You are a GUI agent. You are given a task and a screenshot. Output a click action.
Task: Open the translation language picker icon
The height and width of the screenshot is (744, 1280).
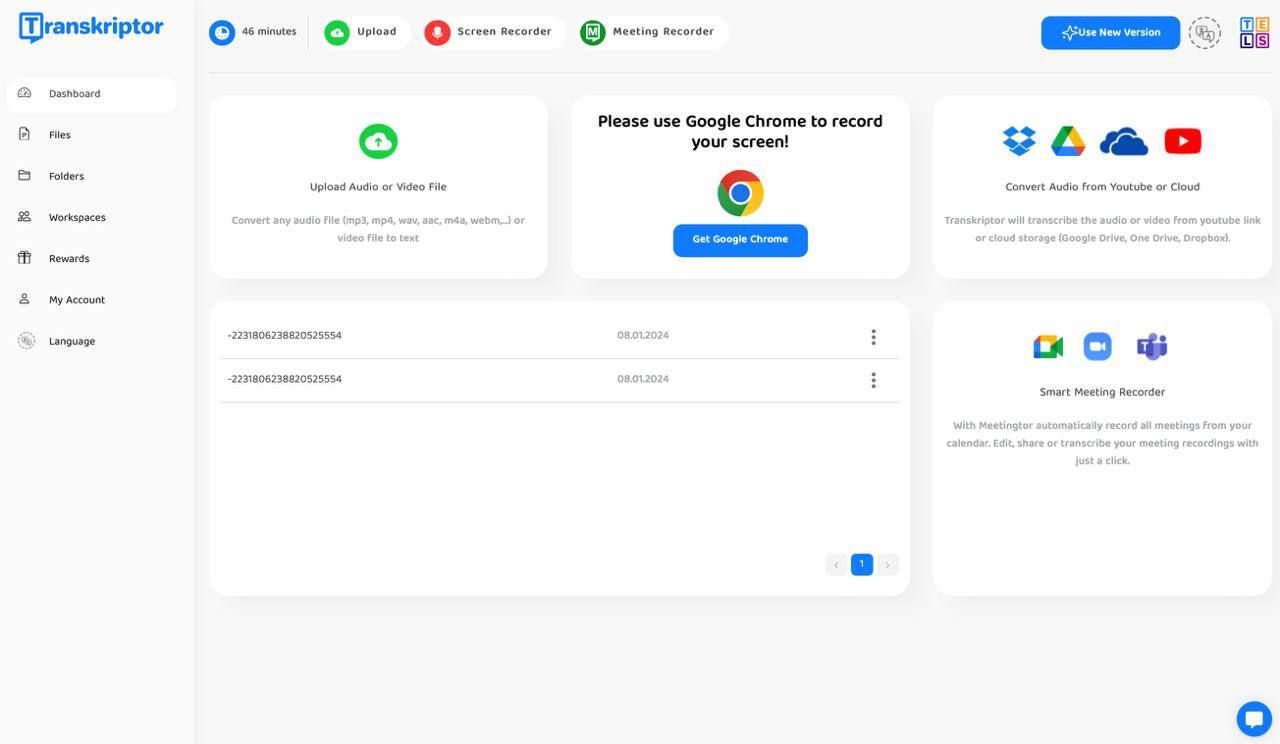(1204, 32)
